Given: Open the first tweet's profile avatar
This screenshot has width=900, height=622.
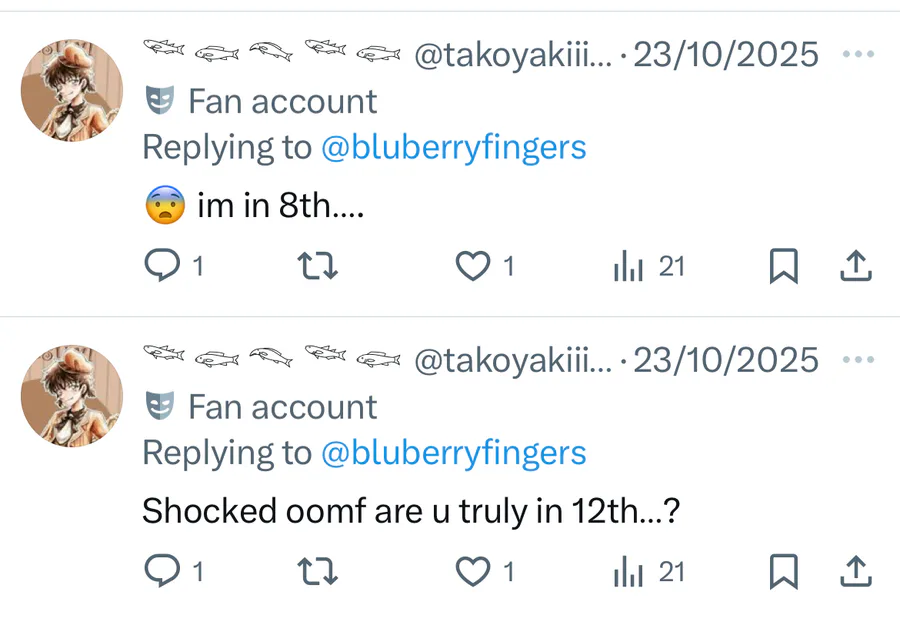Looking at the screenshot, I should (x=72, y=91).
